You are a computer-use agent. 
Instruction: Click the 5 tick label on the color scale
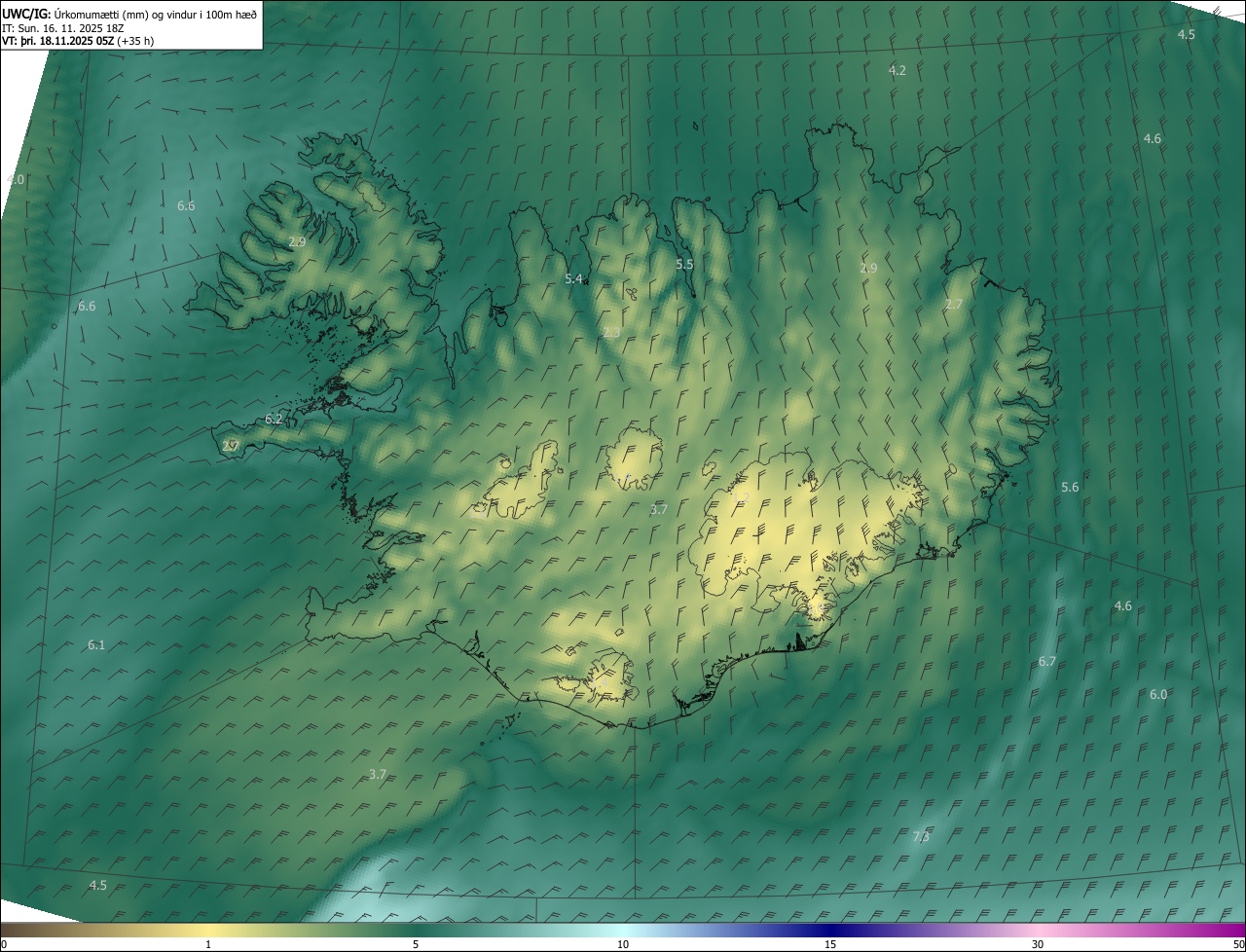[x=416, y=945]
